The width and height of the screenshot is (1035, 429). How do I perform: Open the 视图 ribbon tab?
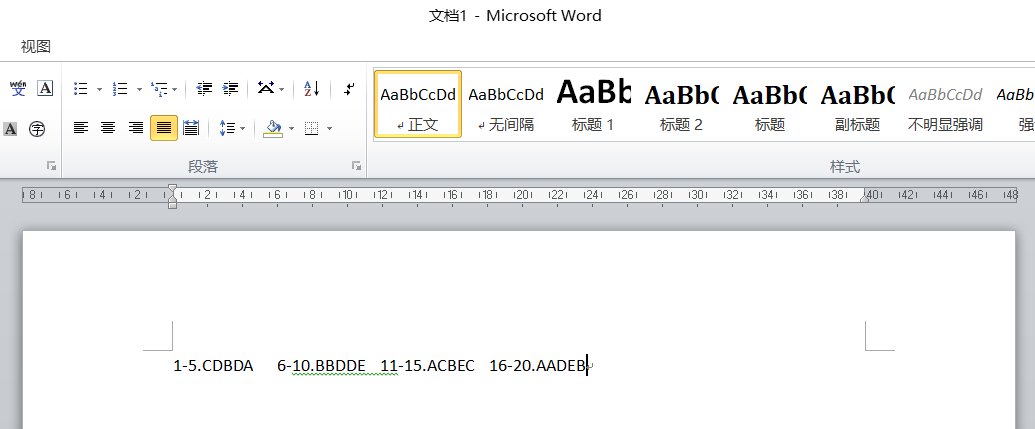pos(36,47)
